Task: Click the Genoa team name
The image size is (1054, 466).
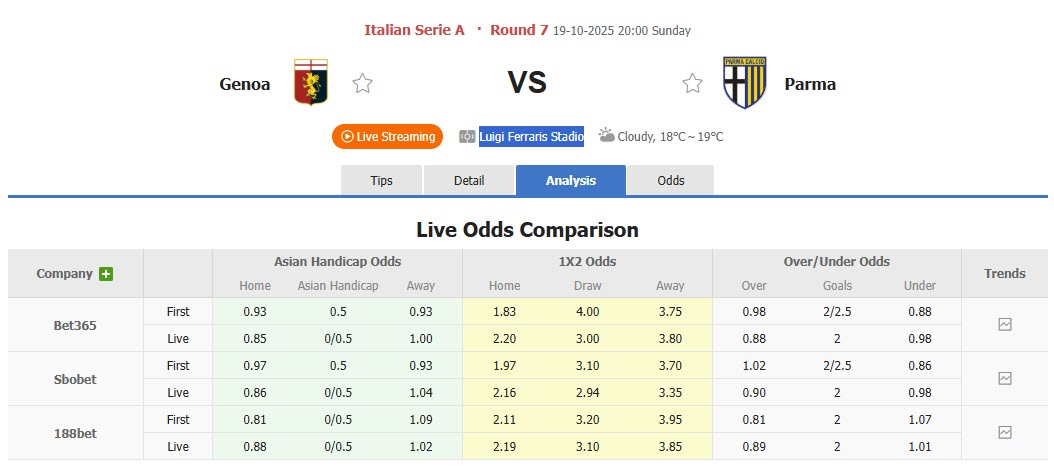Action: [x=245, y=84]
